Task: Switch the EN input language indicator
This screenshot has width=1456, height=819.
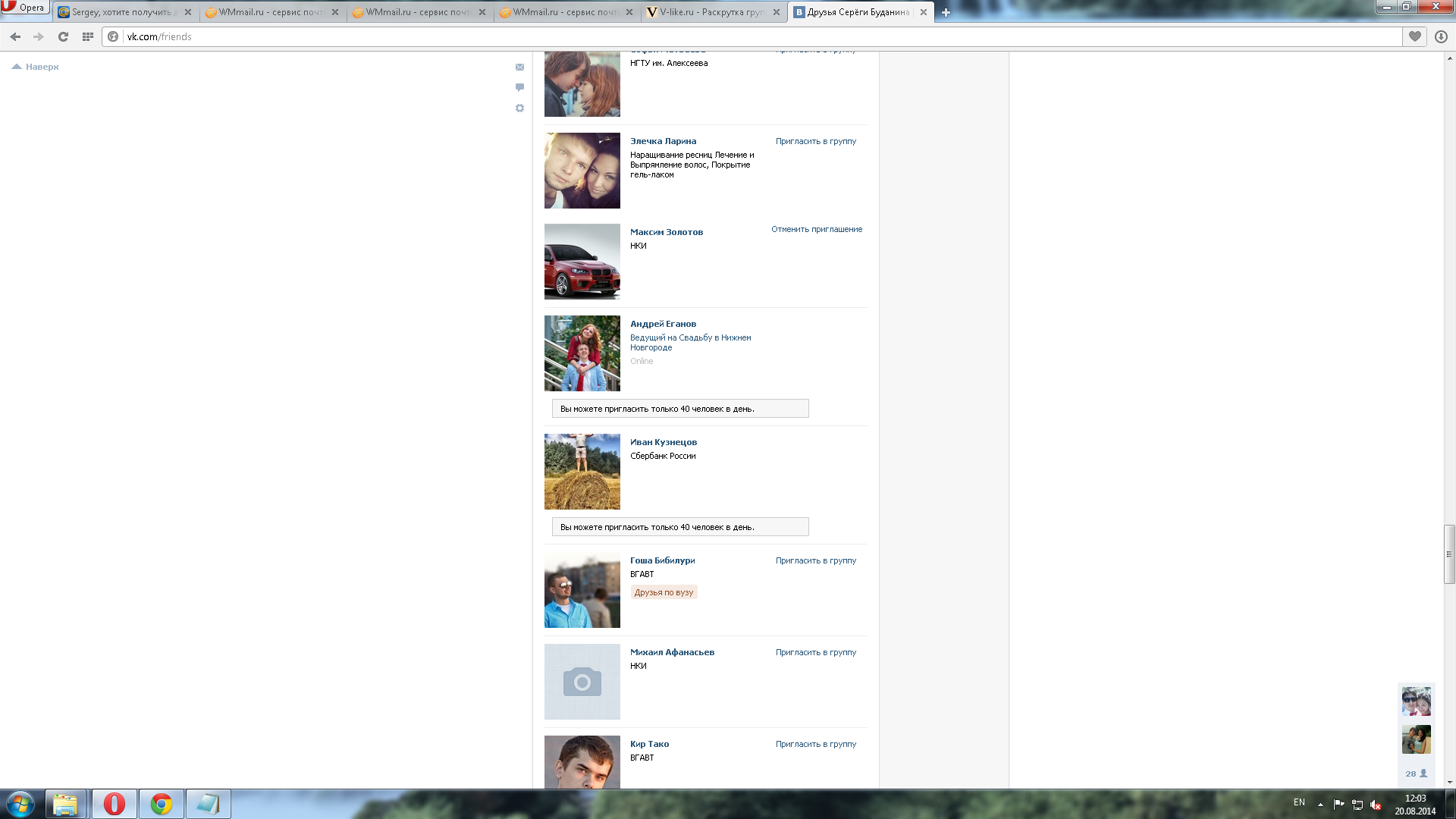Action: click(1299, 802)
